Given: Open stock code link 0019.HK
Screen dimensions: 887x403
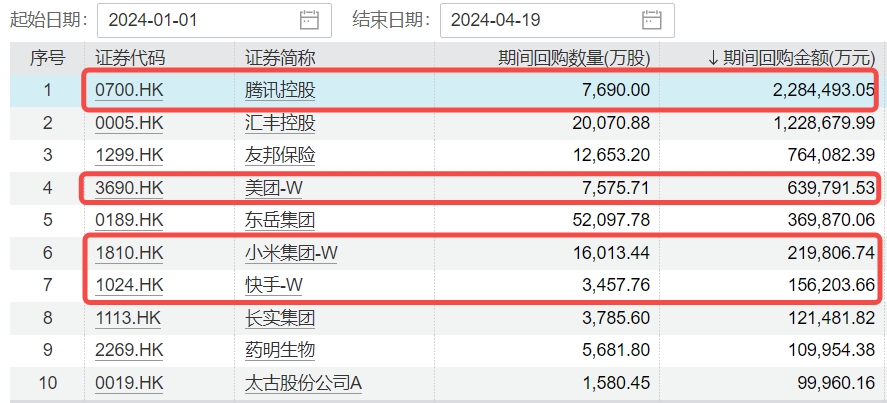Looking at the screenshot, I should click(129, 383).
